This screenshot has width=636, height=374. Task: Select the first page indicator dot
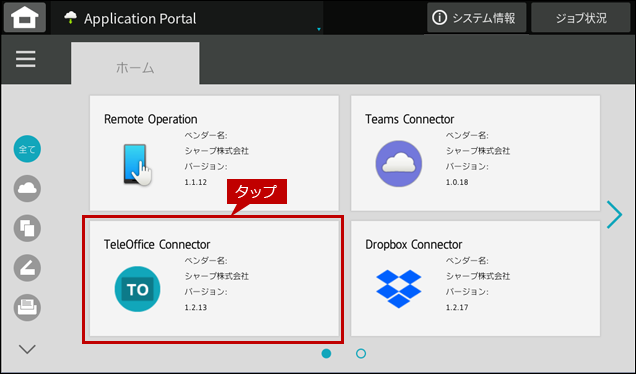pyautogui.click(x=326, y=353)
